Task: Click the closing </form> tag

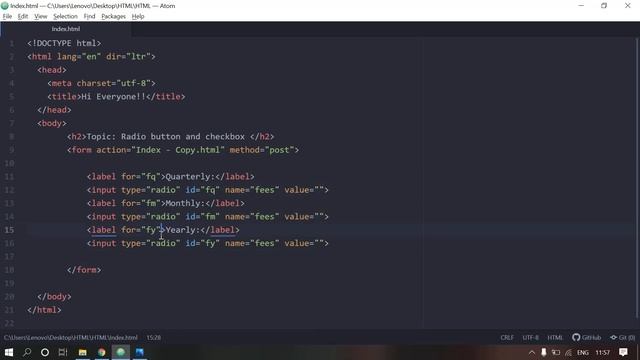Action: point(84,270)
